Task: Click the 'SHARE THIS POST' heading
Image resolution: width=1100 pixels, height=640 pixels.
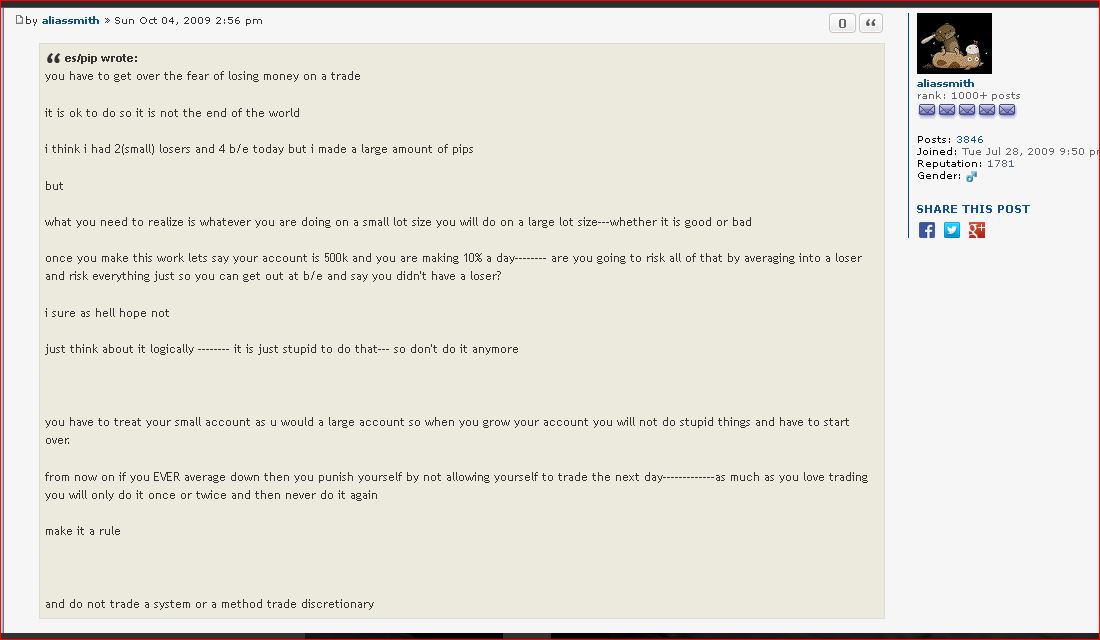Action: (x=972, y=209)
